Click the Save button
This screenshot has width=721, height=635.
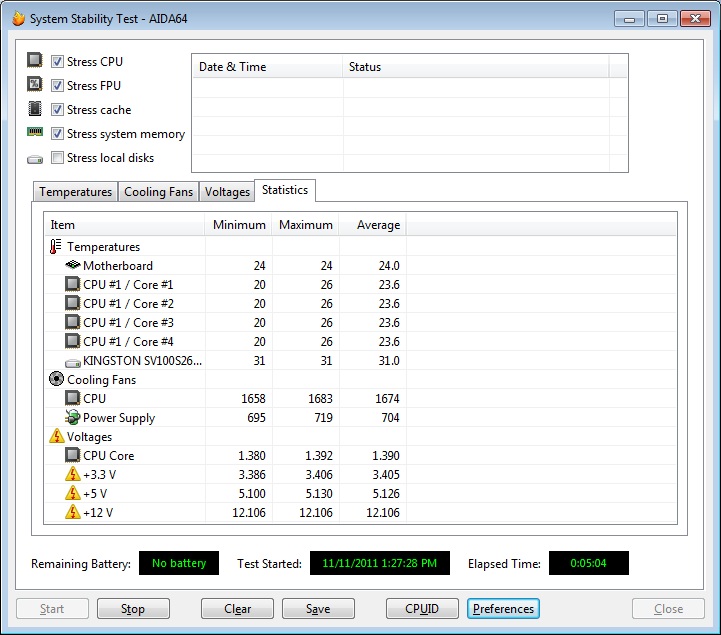318,609
